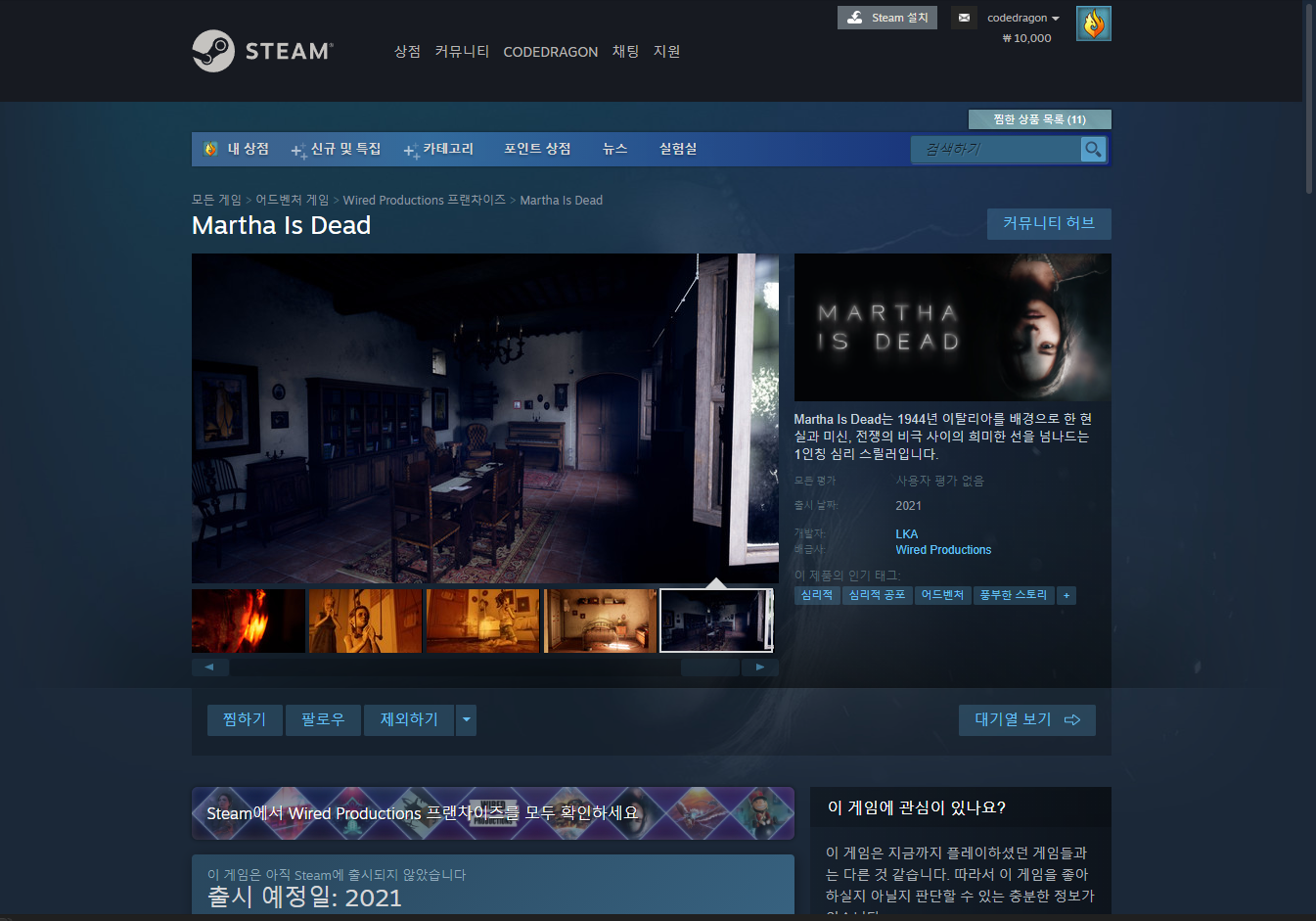Open the Steam logo home link
The height and width of the screenshot is (921, 1316).
pos(262,51)
